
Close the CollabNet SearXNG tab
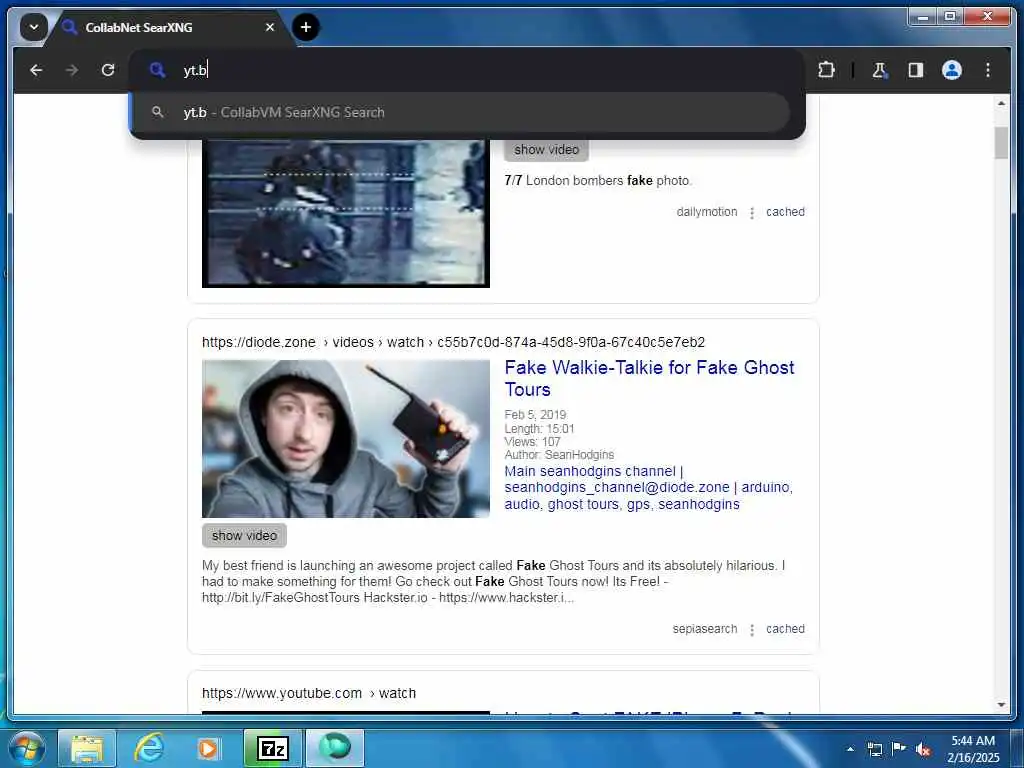pyautogui.click(x=270, y=27)
